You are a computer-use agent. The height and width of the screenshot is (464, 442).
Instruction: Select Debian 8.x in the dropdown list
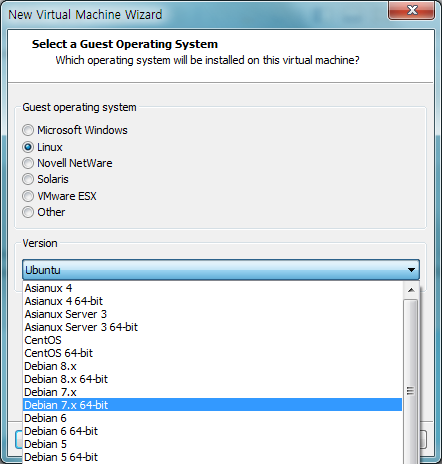(x=212, y=366)
